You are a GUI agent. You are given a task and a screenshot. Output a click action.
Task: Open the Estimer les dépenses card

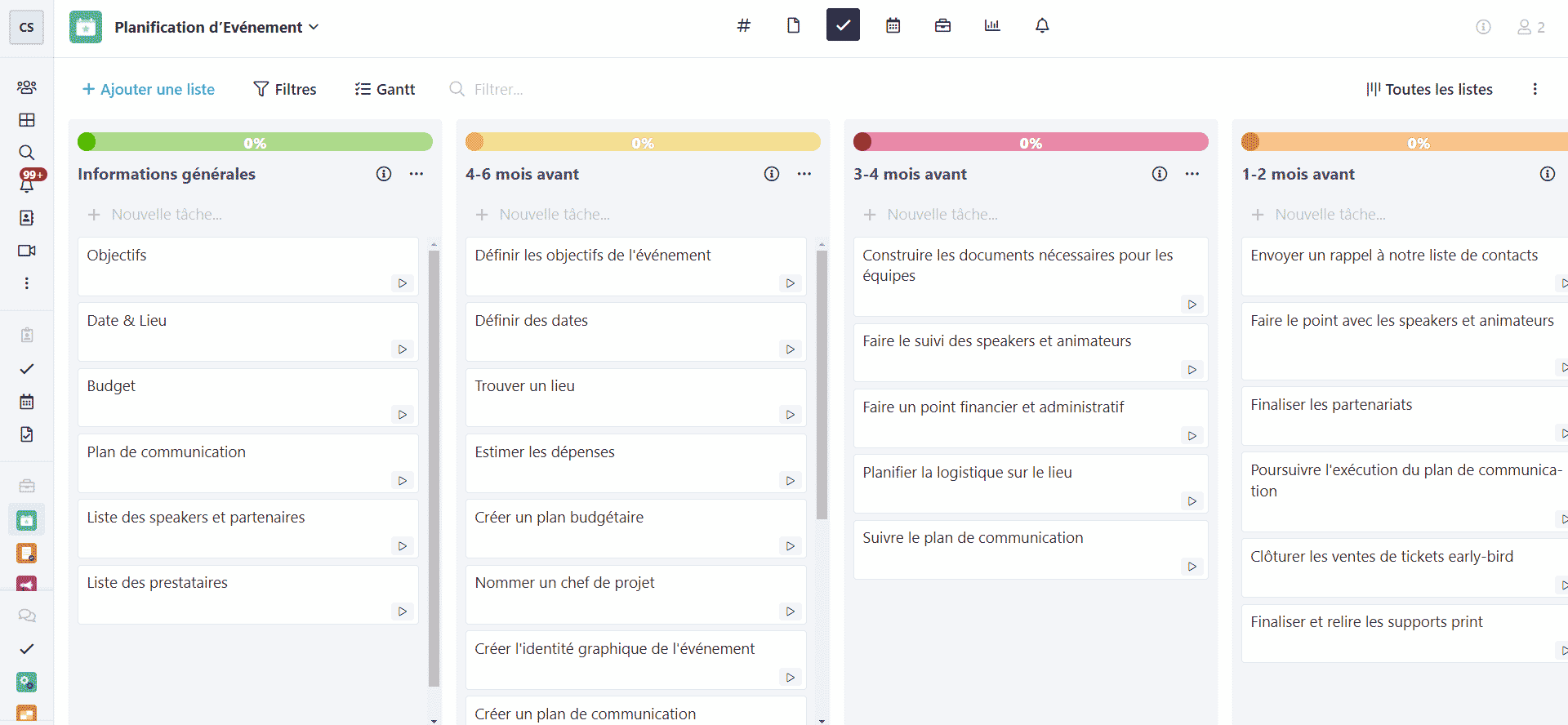click(636, 463)
